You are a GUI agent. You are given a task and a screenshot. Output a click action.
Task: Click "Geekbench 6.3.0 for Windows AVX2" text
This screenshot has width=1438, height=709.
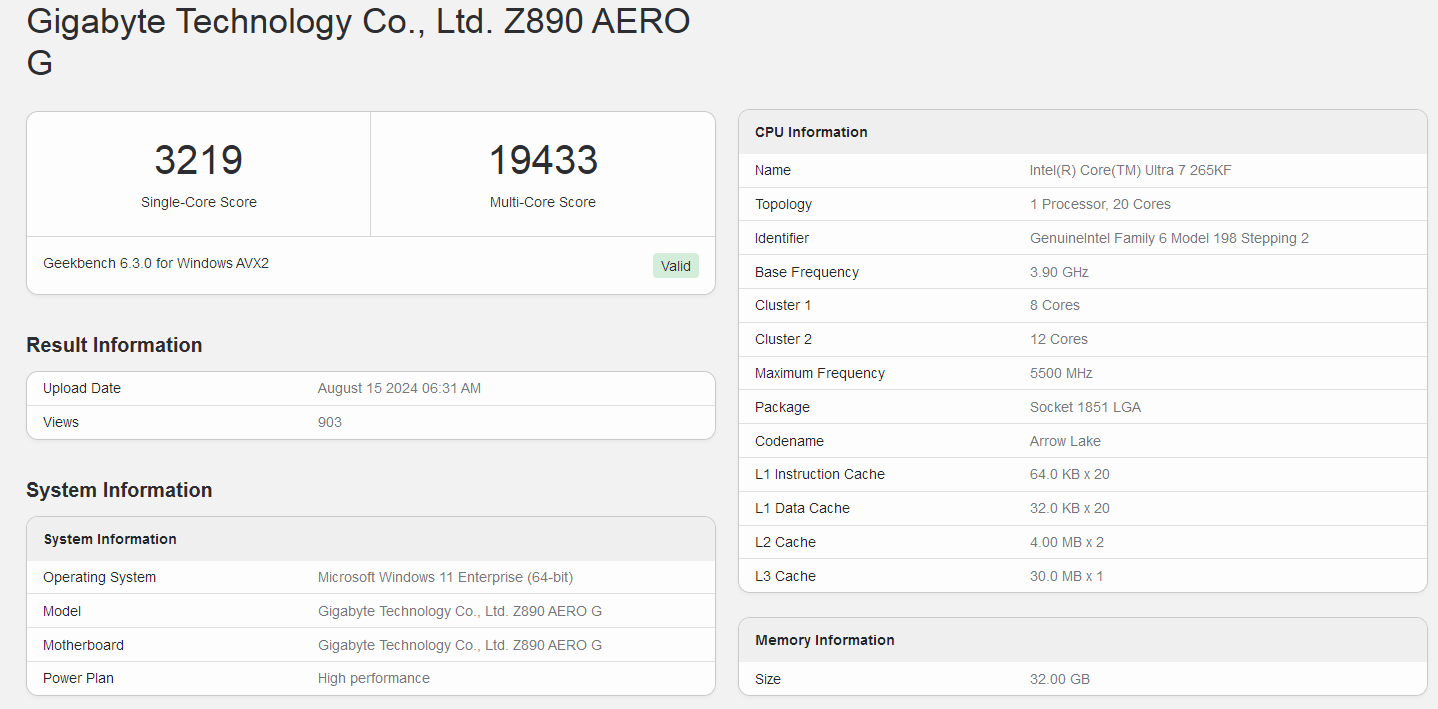tap(156, 264)
